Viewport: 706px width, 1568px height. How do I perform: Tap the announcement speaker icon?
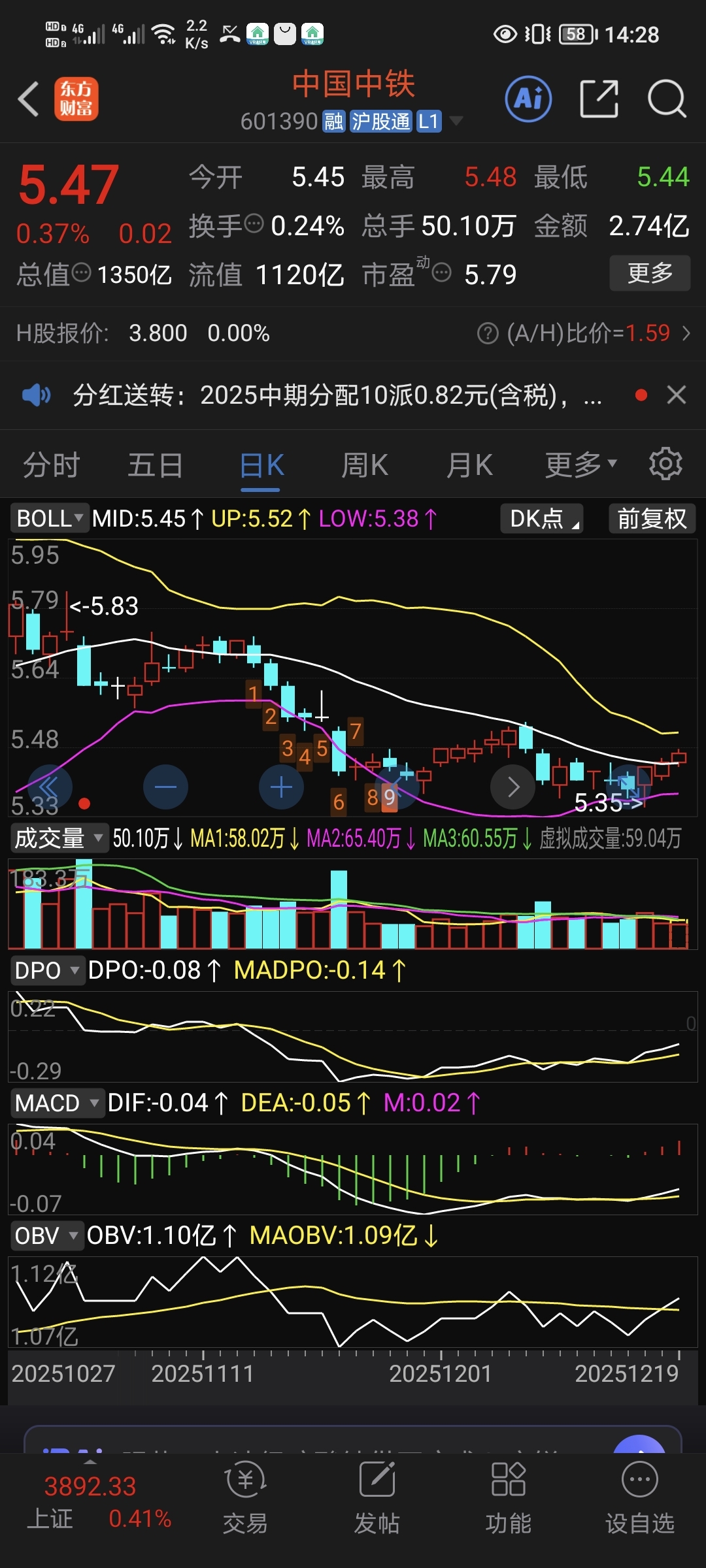point(37,395)
